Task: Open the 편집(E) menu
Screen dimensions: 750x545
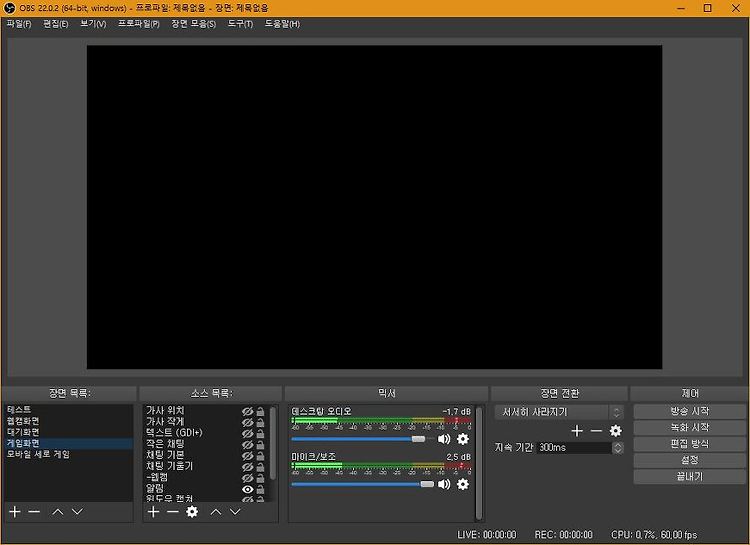Action: [x=55, y=23]
